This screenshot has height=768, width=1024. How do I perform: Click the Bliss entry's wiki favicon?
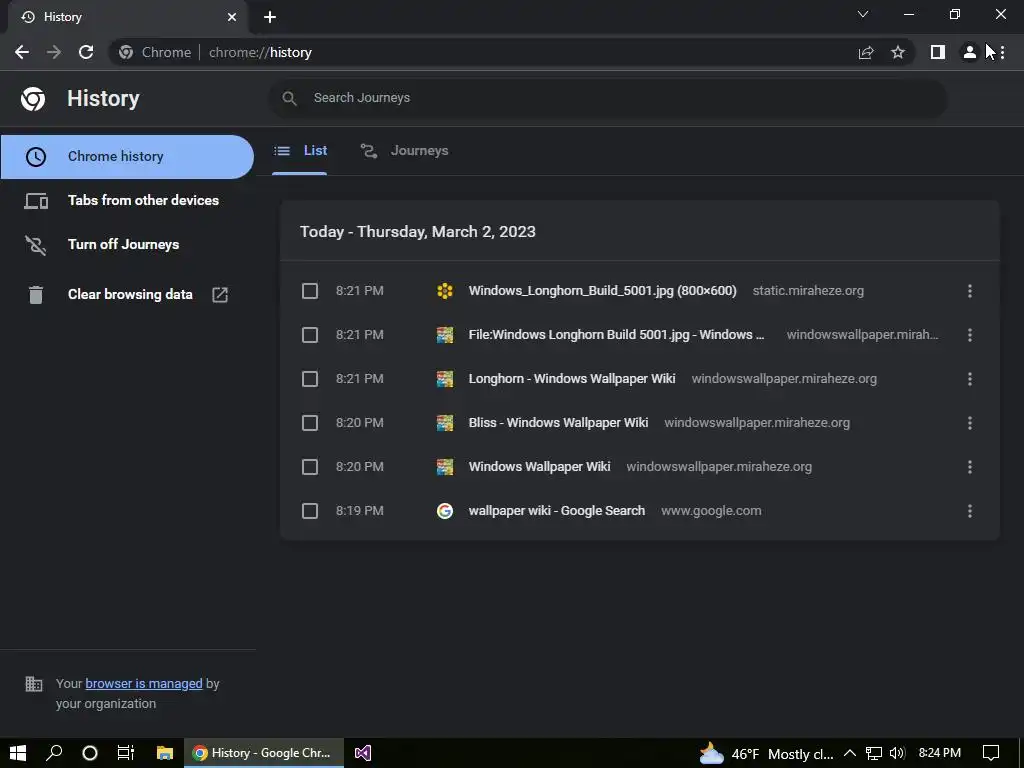pyautogui.click(x=445, y=423)
